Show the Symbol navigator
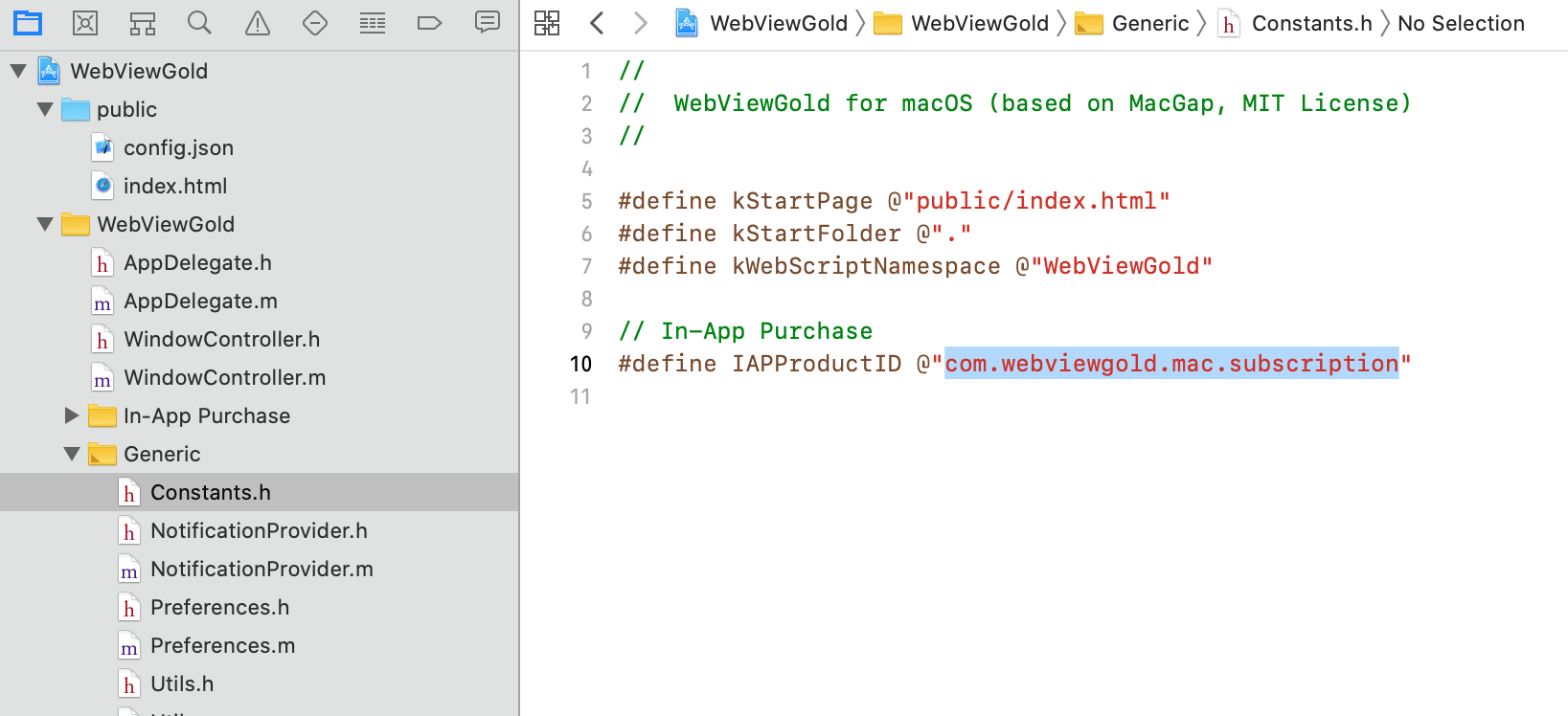The width and height of the screenshot is (1568, 716). (143, 22)
